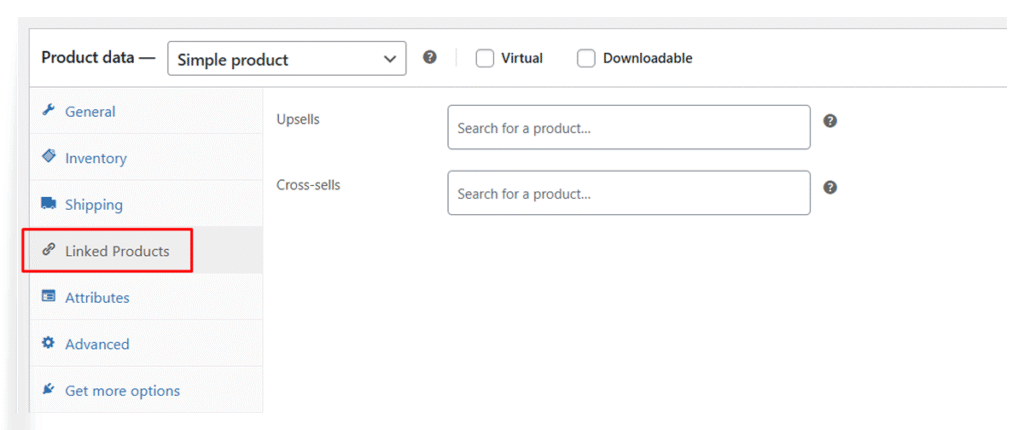Click the wrench icon beside General
Screen dimensions: 1024x430
tap(48, 111)
